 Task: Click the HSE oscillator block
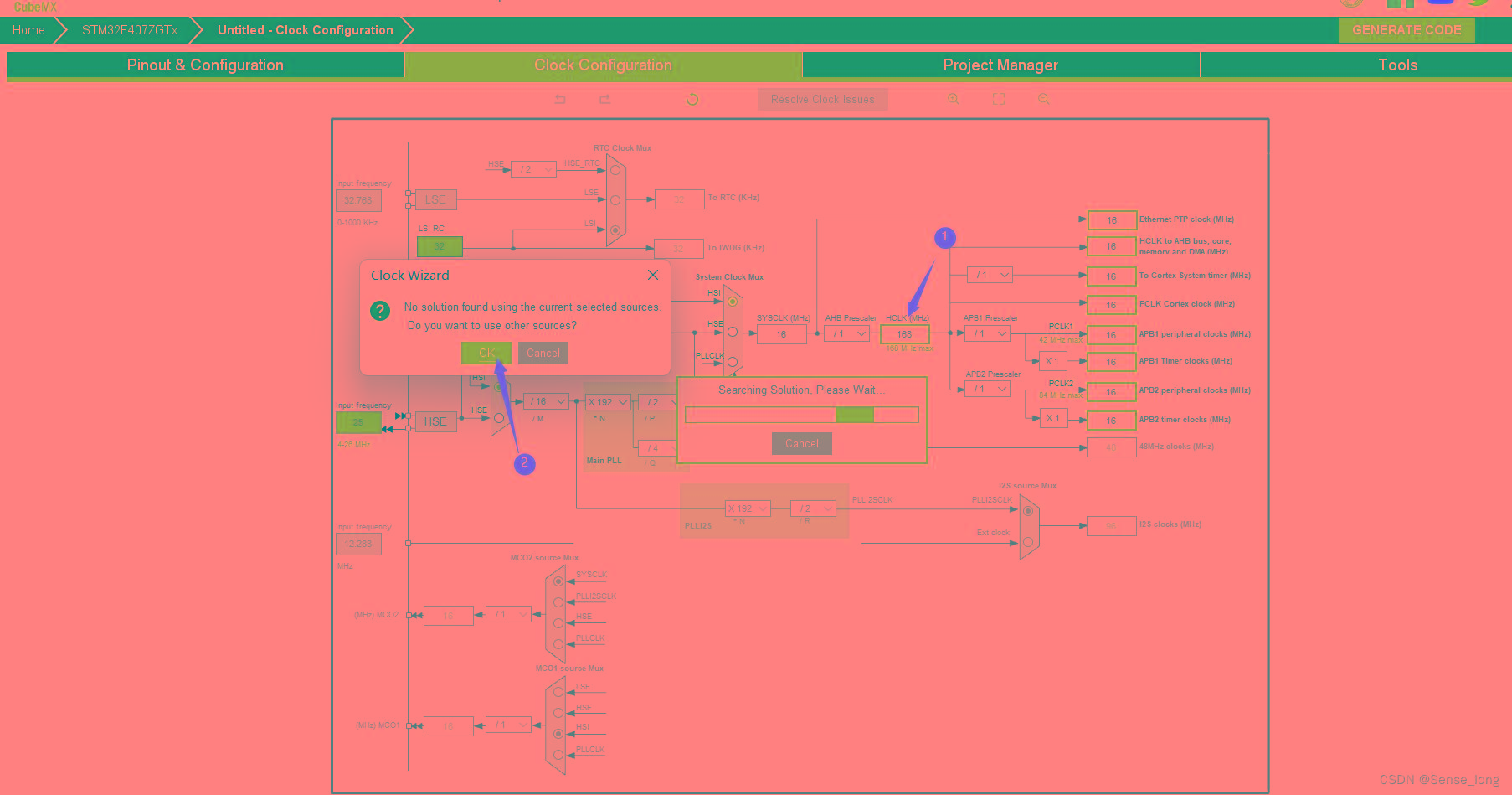[x=435, y=421]
